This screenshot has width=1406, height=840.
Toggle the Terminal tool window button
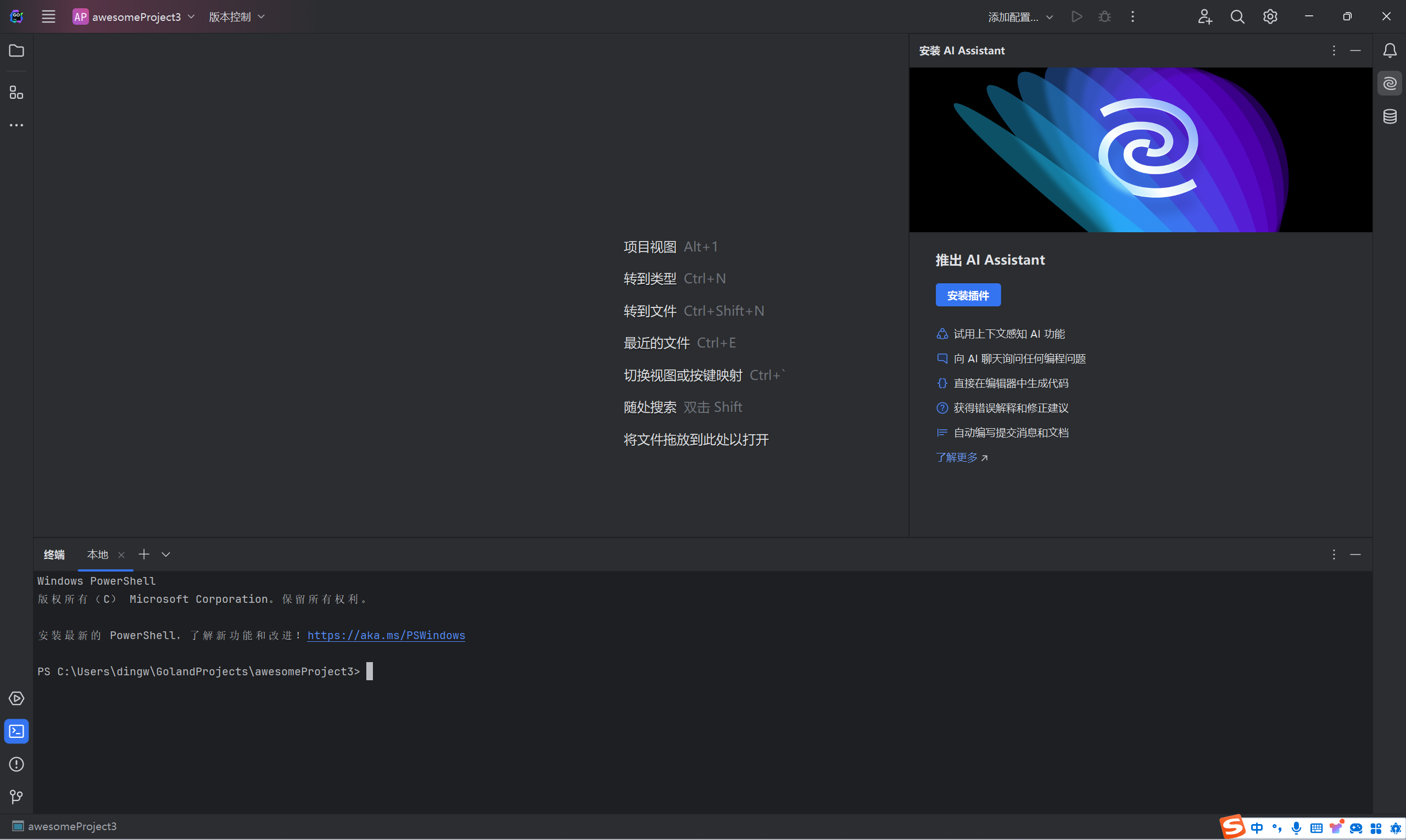tap(16, 731)
